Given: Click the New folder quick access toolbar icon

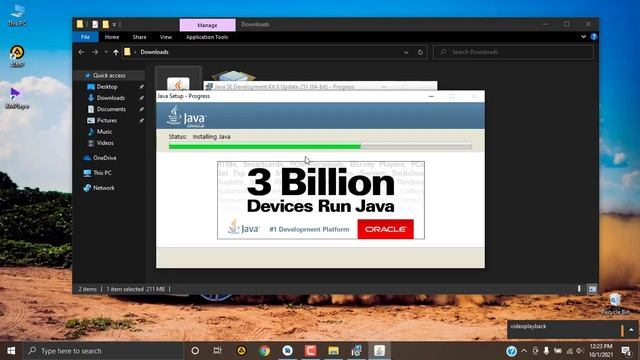Looking at the screenshot, I should [x=106, y=24].
